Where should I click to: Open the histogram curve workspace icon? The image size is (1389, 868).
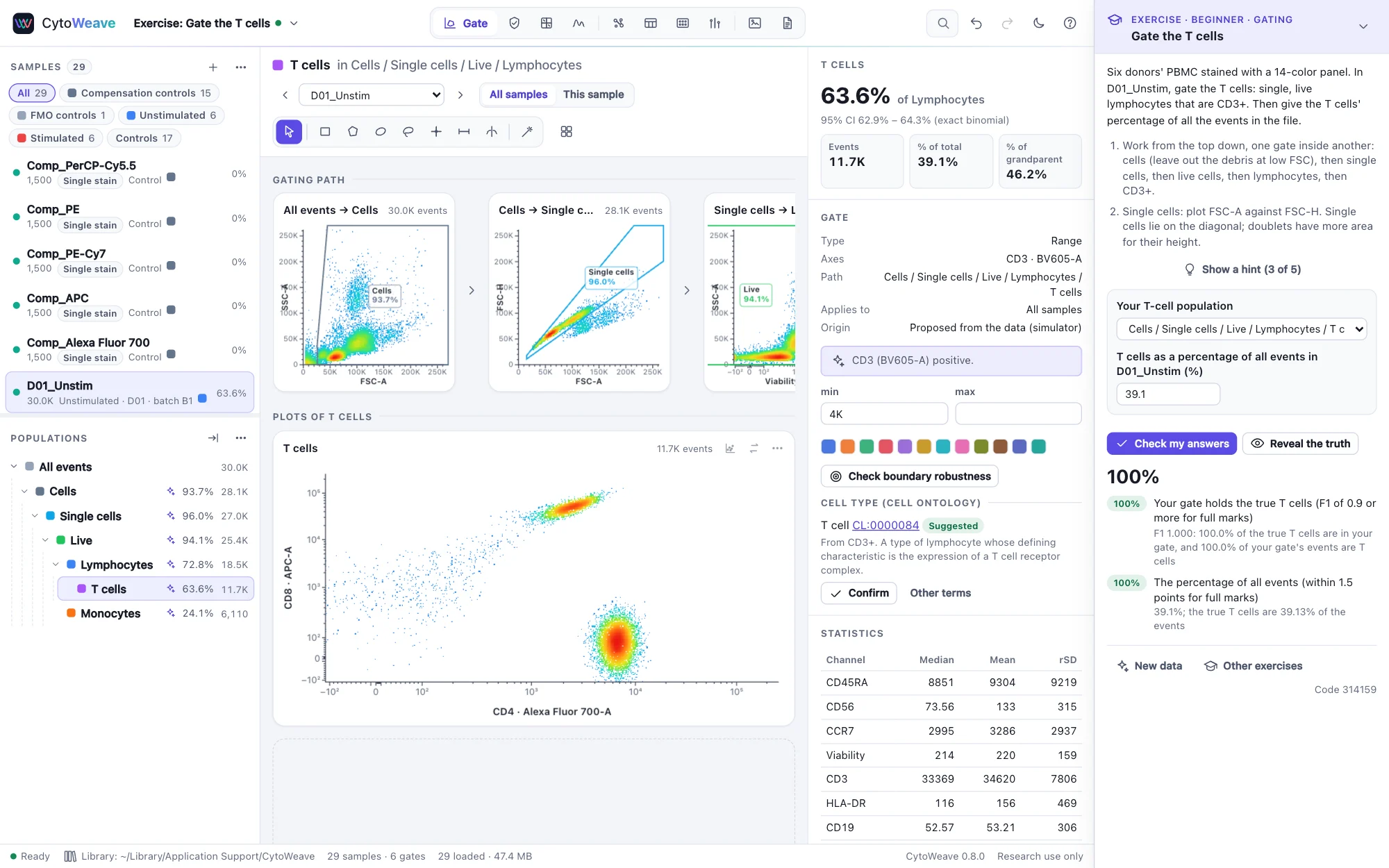pyautogui.click(x=579, y=23)
